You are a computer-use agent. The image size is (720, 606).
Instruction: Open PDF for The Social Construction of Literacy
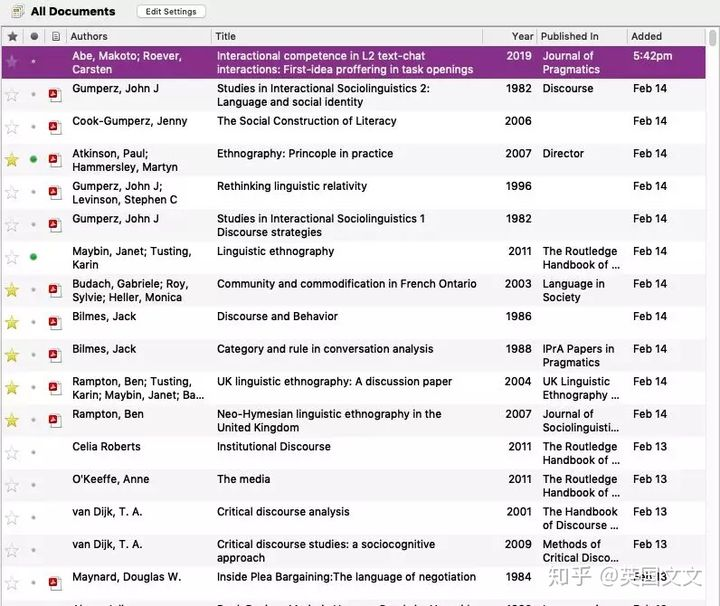pyautogui.click(x=55, y=127)
